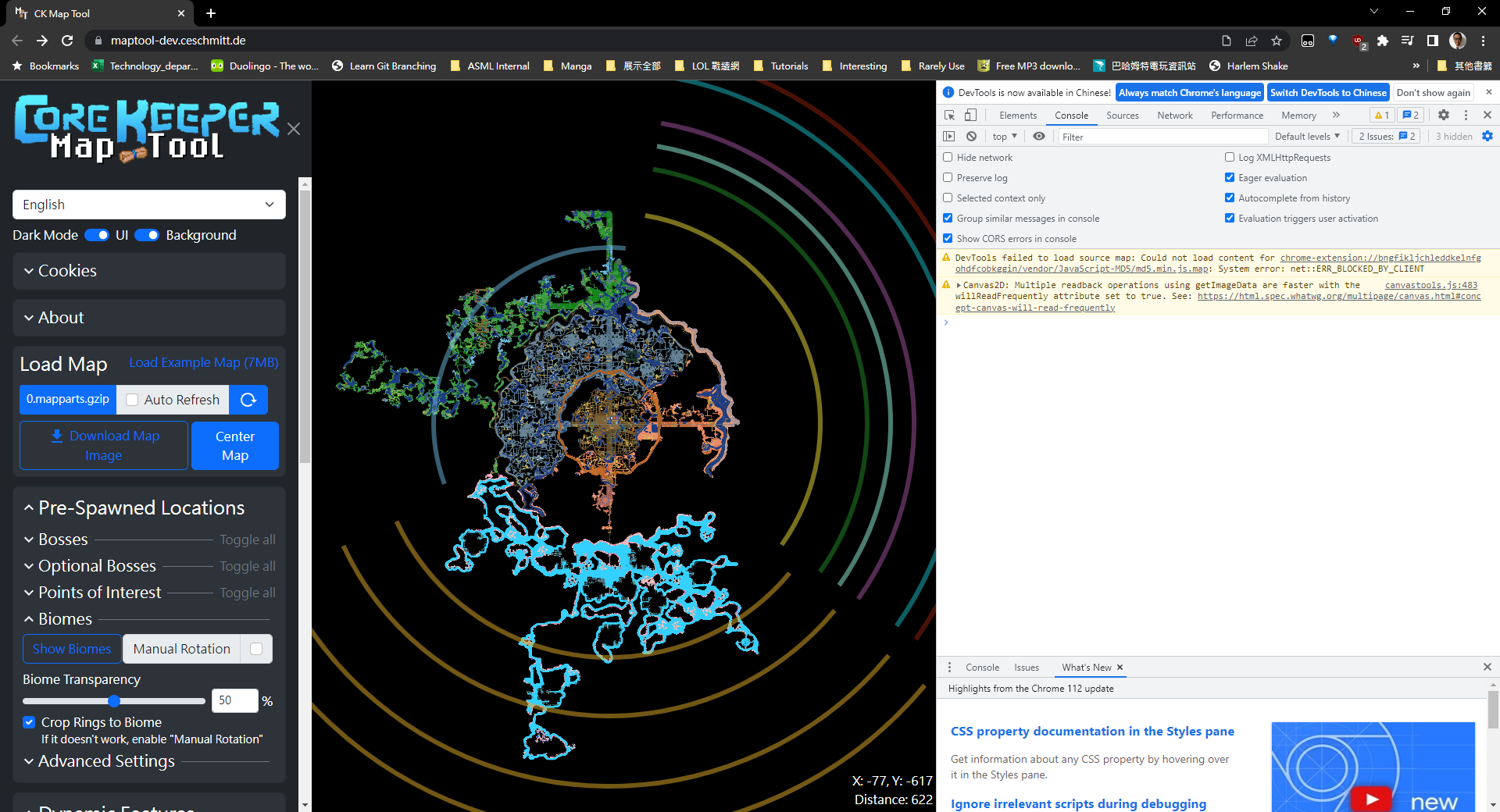
Task: Expand Advanced Settings
Action: point(105,760)
